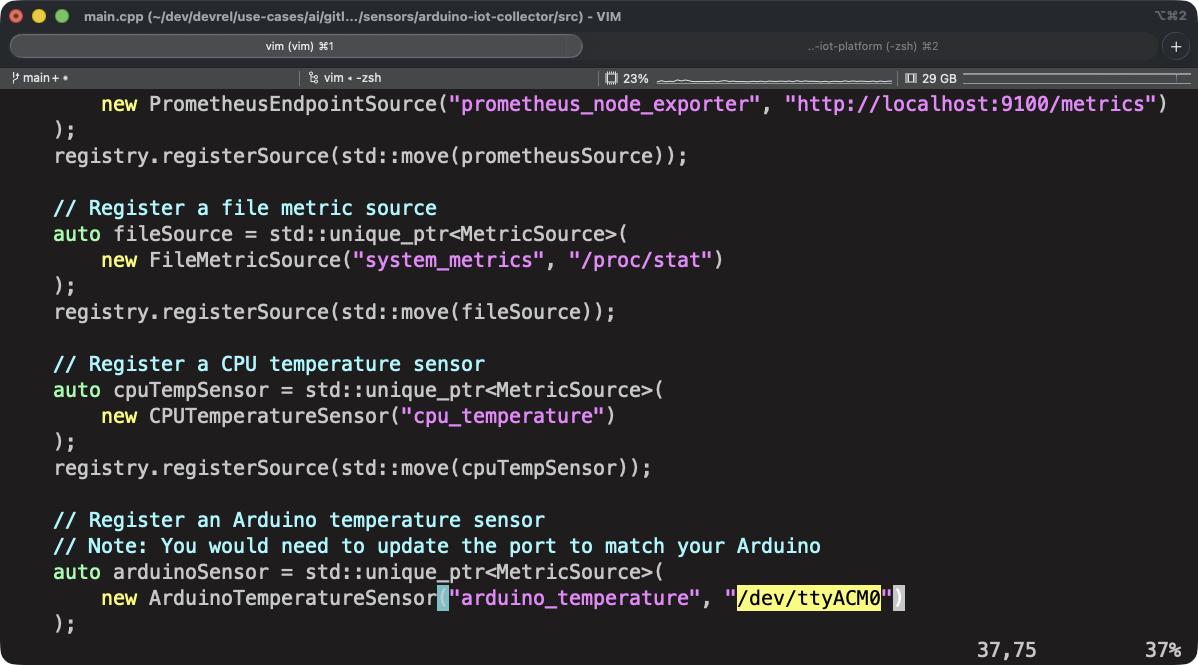This screenshot has height=665, width=1198.
Task: Minimize the VIM terminal window
Action: [x=39, y=16]
